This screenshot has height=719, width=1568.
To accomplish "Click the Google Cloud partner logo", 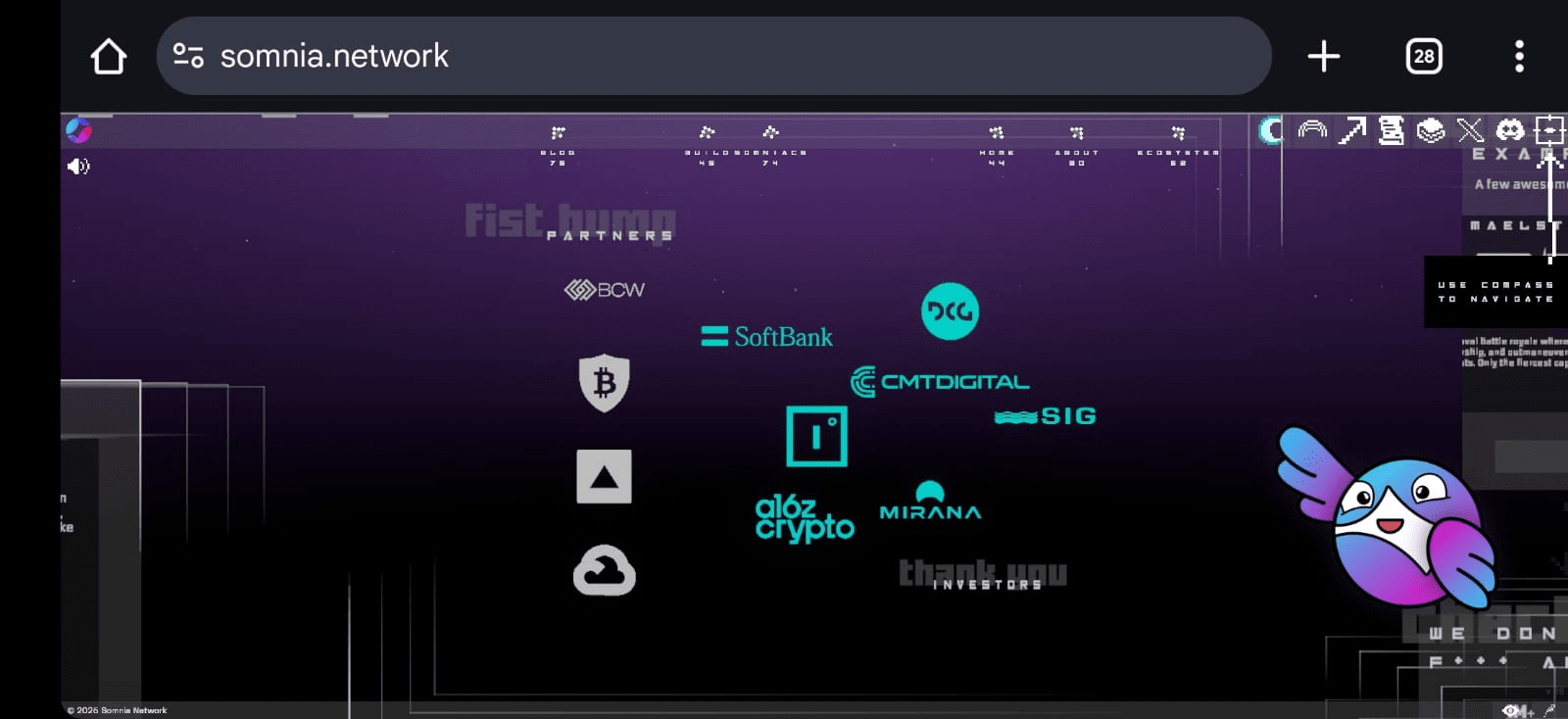I will (x=605, y=570).
